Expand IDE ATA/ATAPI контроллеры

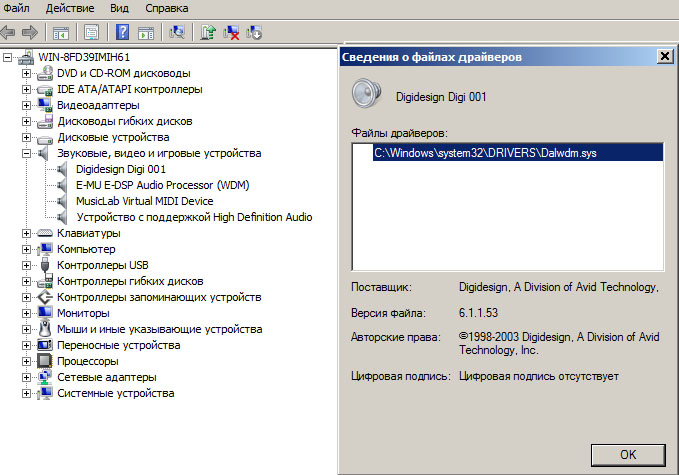pyautogui.click(x=26, y=89)
